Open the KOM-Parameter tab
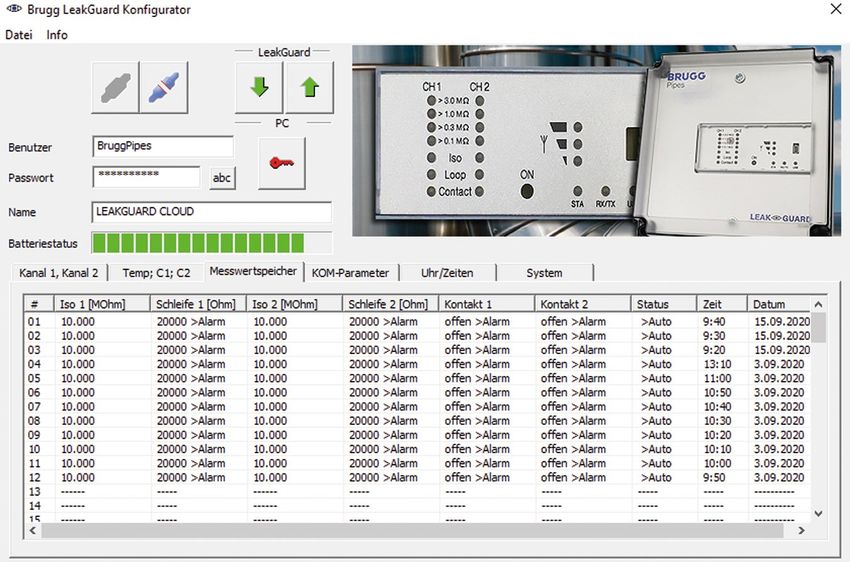 point(350,273)
